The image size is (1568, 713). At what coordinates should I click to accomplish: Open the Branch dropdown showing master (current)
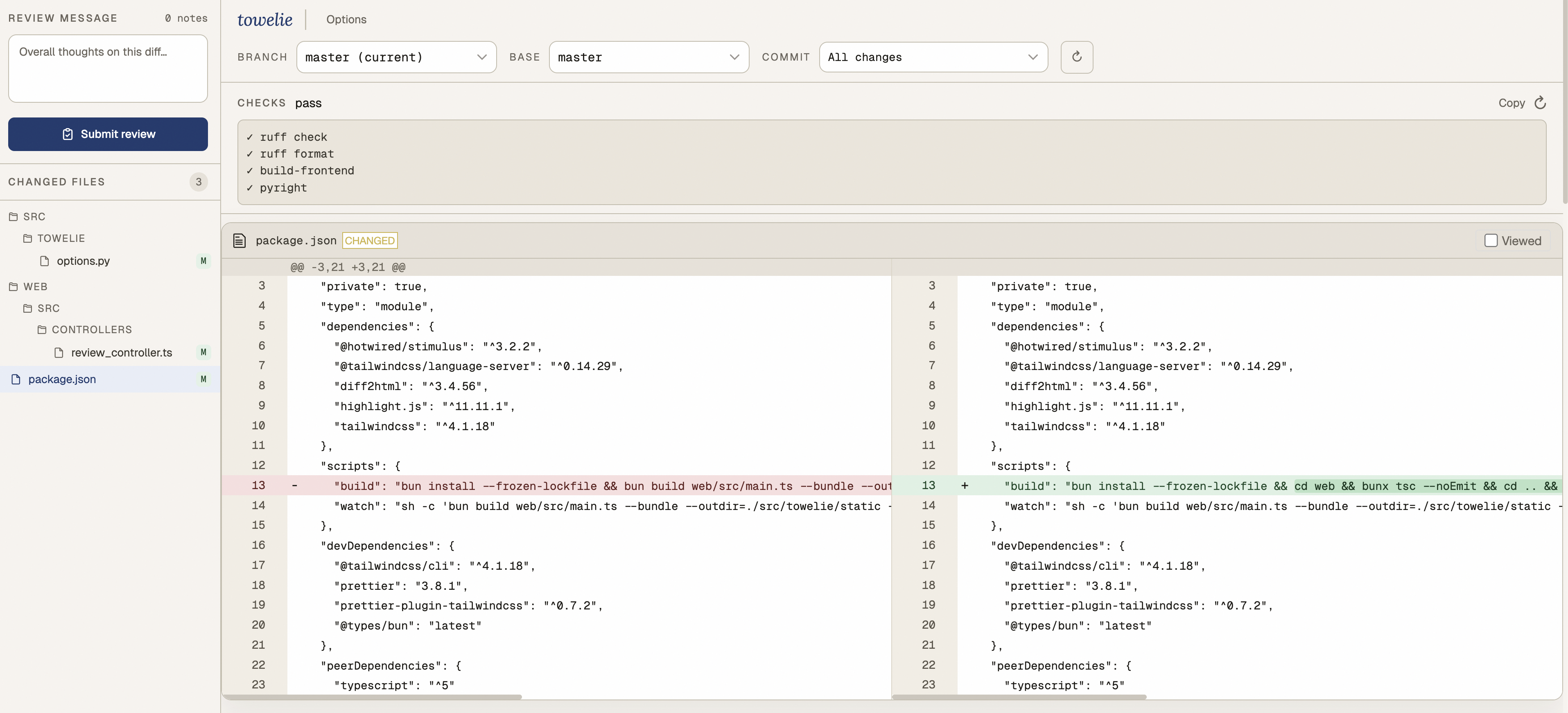[396, 57]
